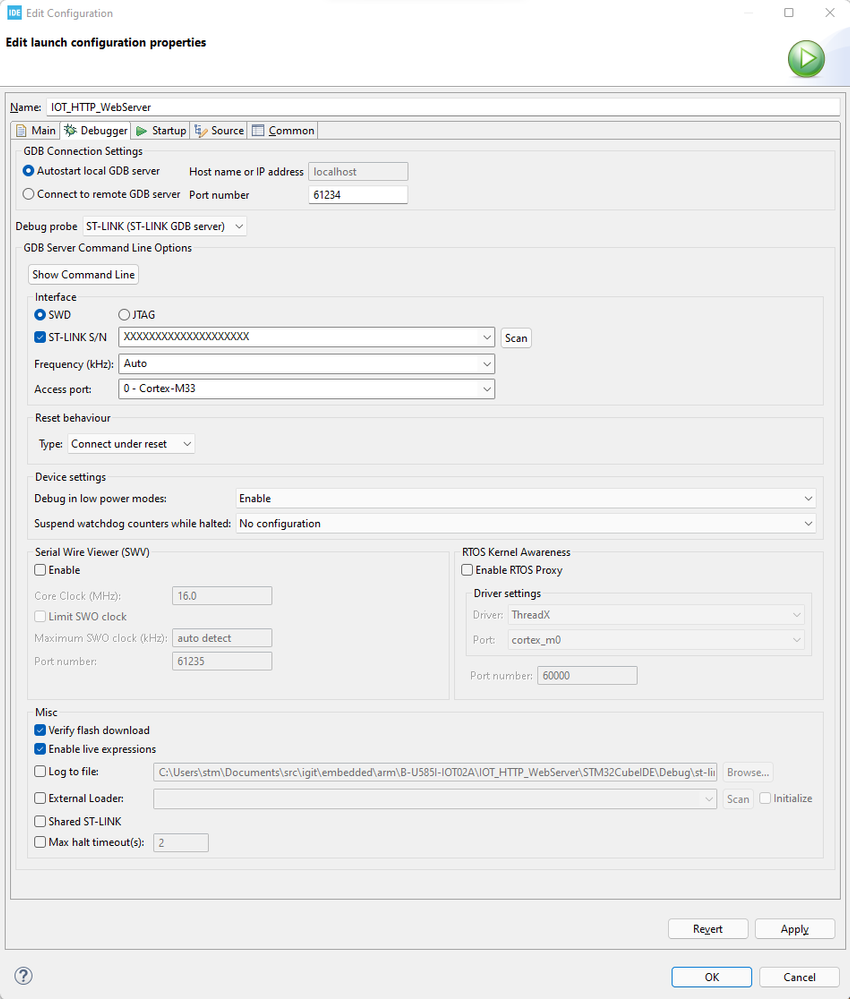This screenshot has width=850, height=999.
Task: Click the help question mark icon
Action: [24, 975]
